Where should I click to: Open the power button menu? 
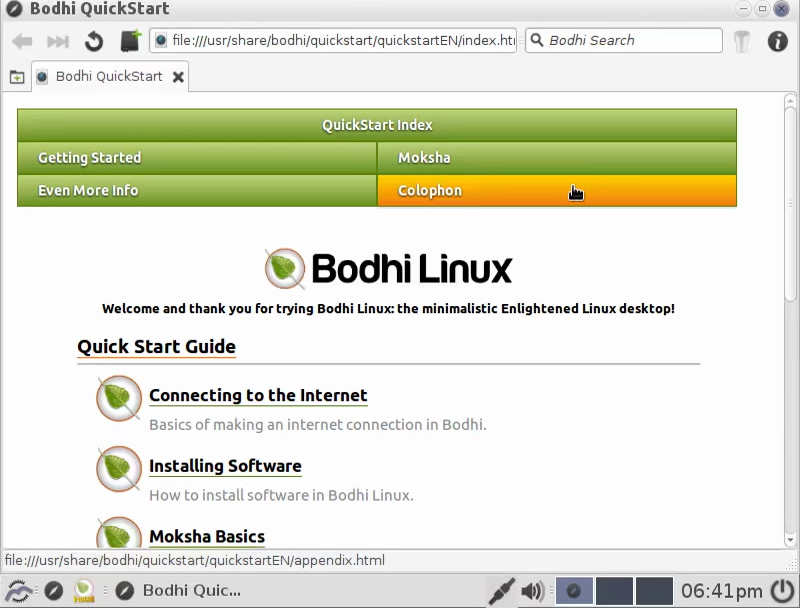pos(783,591)
